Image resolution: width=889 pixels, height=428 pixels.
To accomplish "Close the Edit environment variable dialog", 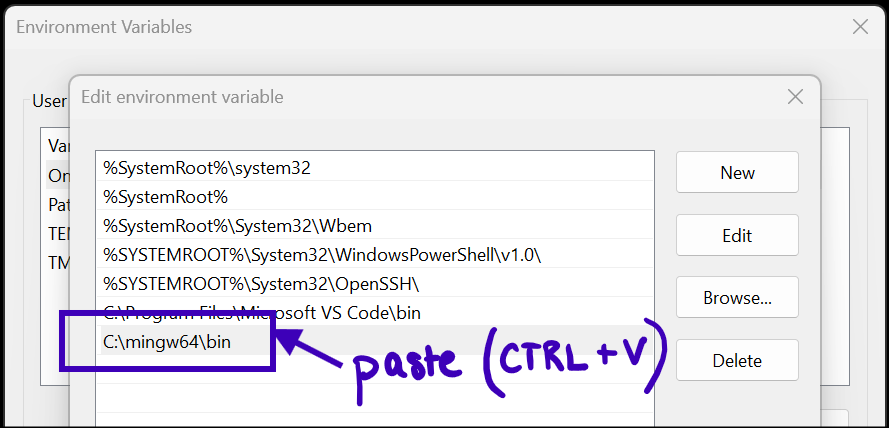I will [795, 97].
